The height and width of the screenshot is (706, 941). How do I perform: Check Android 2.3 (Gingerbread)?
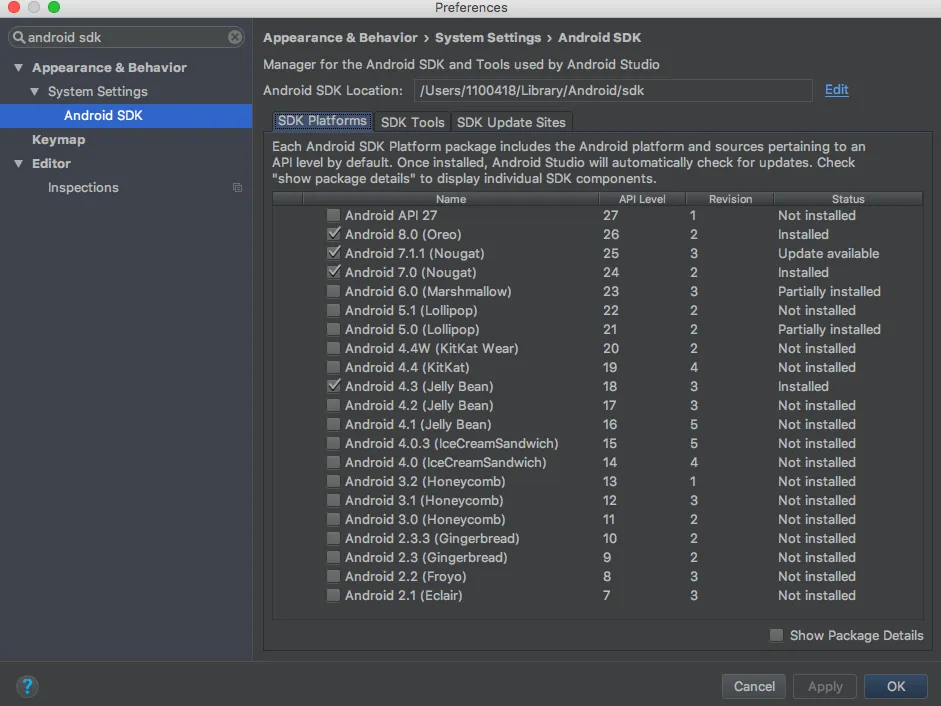(x=333, y=557)
